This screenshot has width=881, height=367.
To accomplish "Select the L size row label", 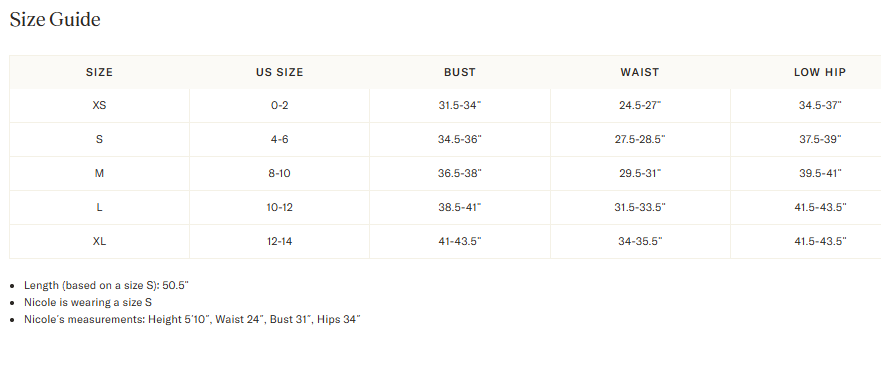I will (99, 207).
